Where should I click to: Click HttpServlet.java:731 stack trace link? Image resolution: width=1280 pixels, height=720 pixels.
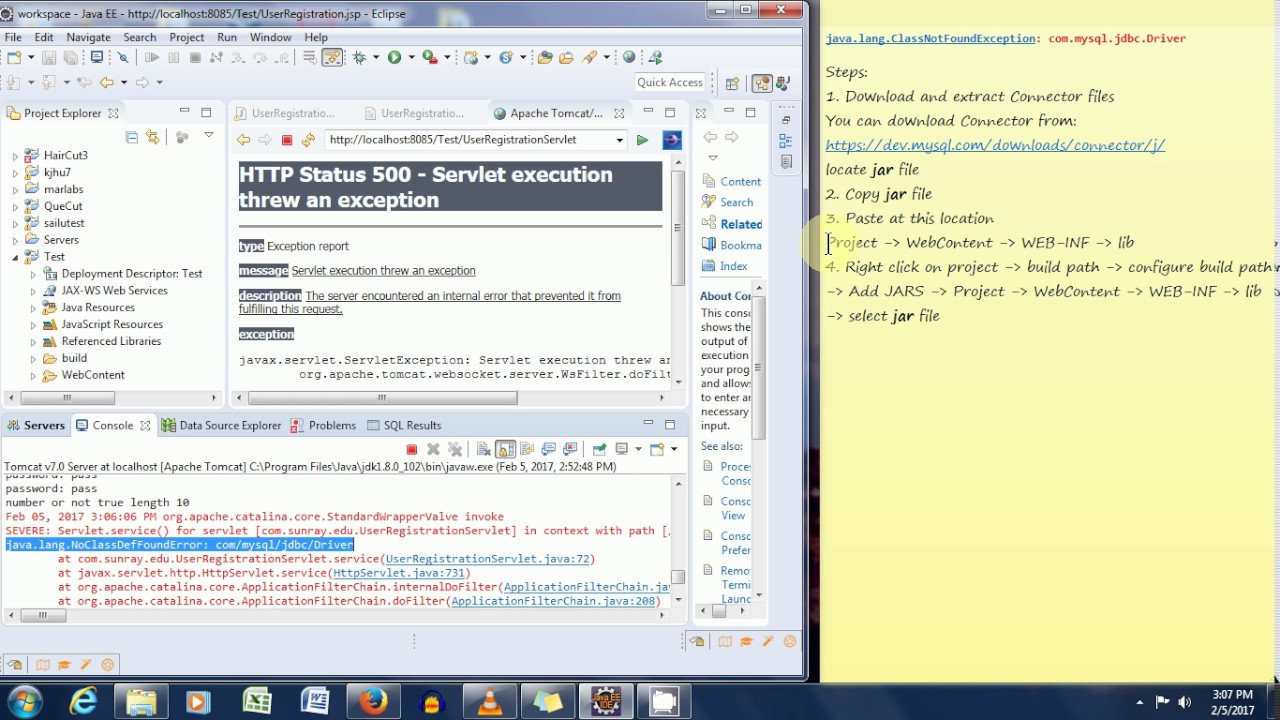click(x=400, y=573)
